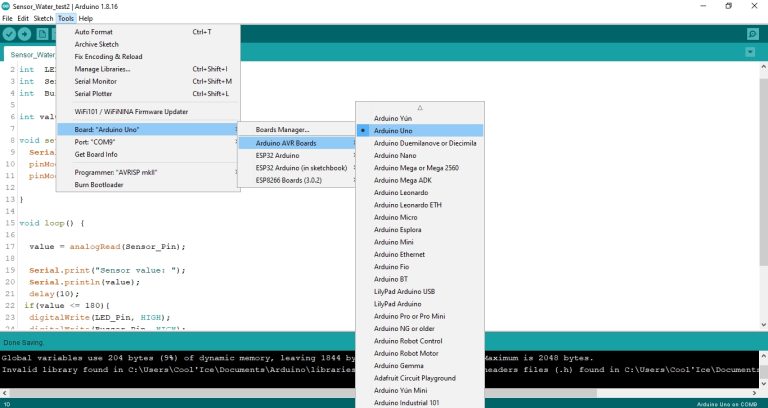Click the Arduino logo in title bar
The width and height of the screenshot is (768, 408).
pos(7,6)
